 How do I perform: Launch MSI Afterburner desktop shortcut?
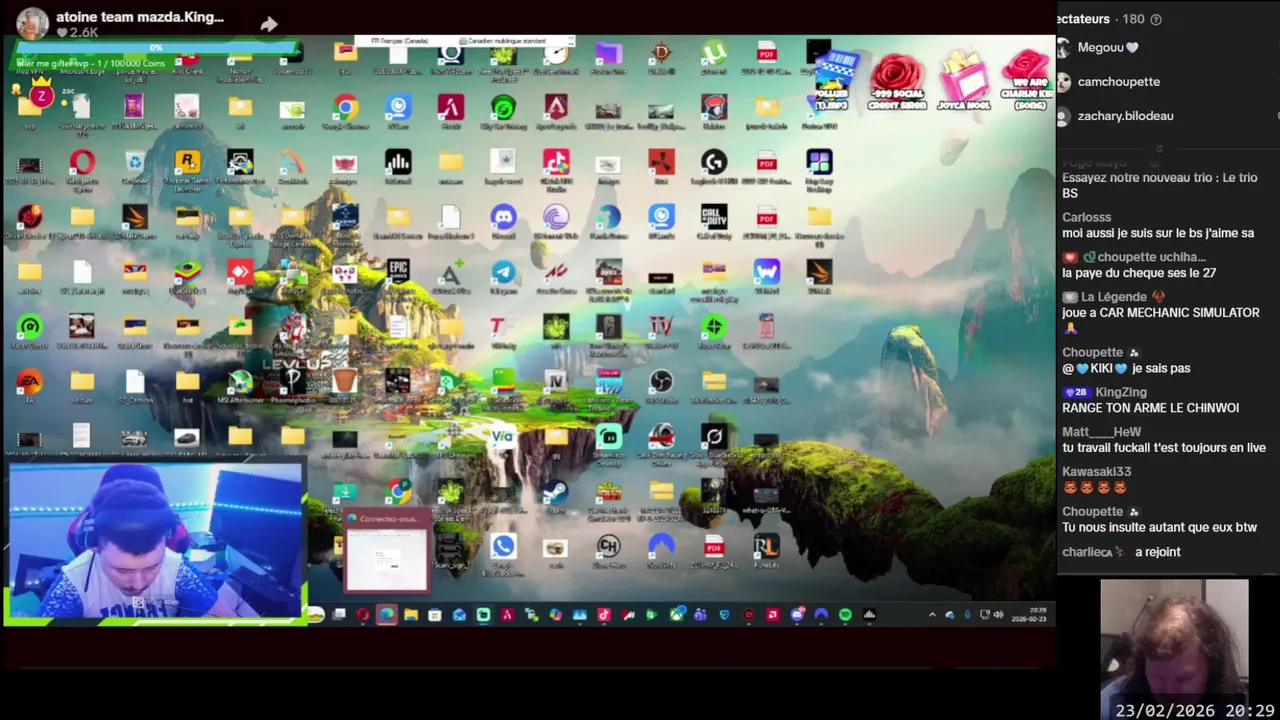pos(240,381)
